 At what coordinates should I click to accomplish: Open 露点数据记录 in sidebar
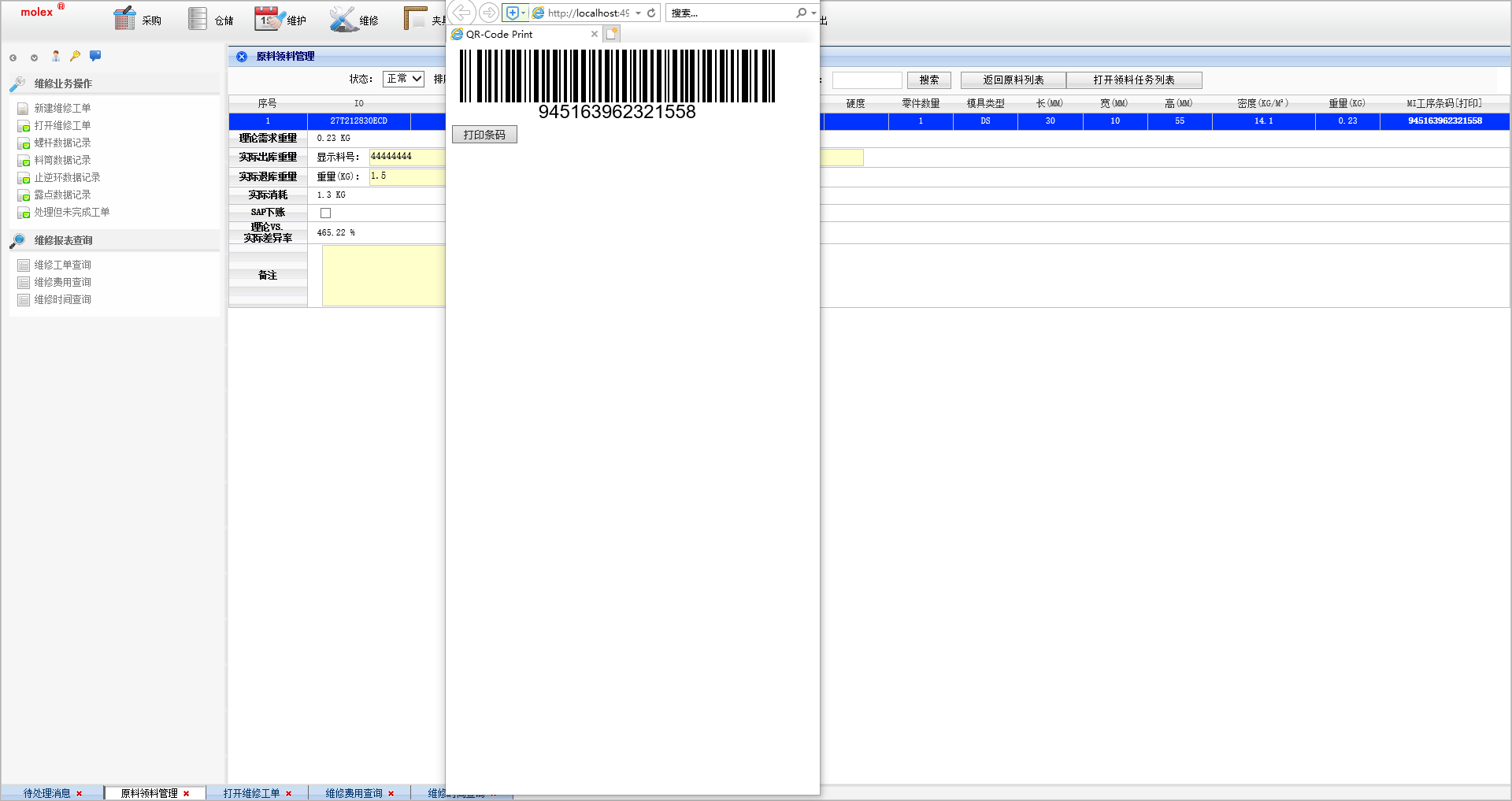pyautogui.click(x=62, y=195)
